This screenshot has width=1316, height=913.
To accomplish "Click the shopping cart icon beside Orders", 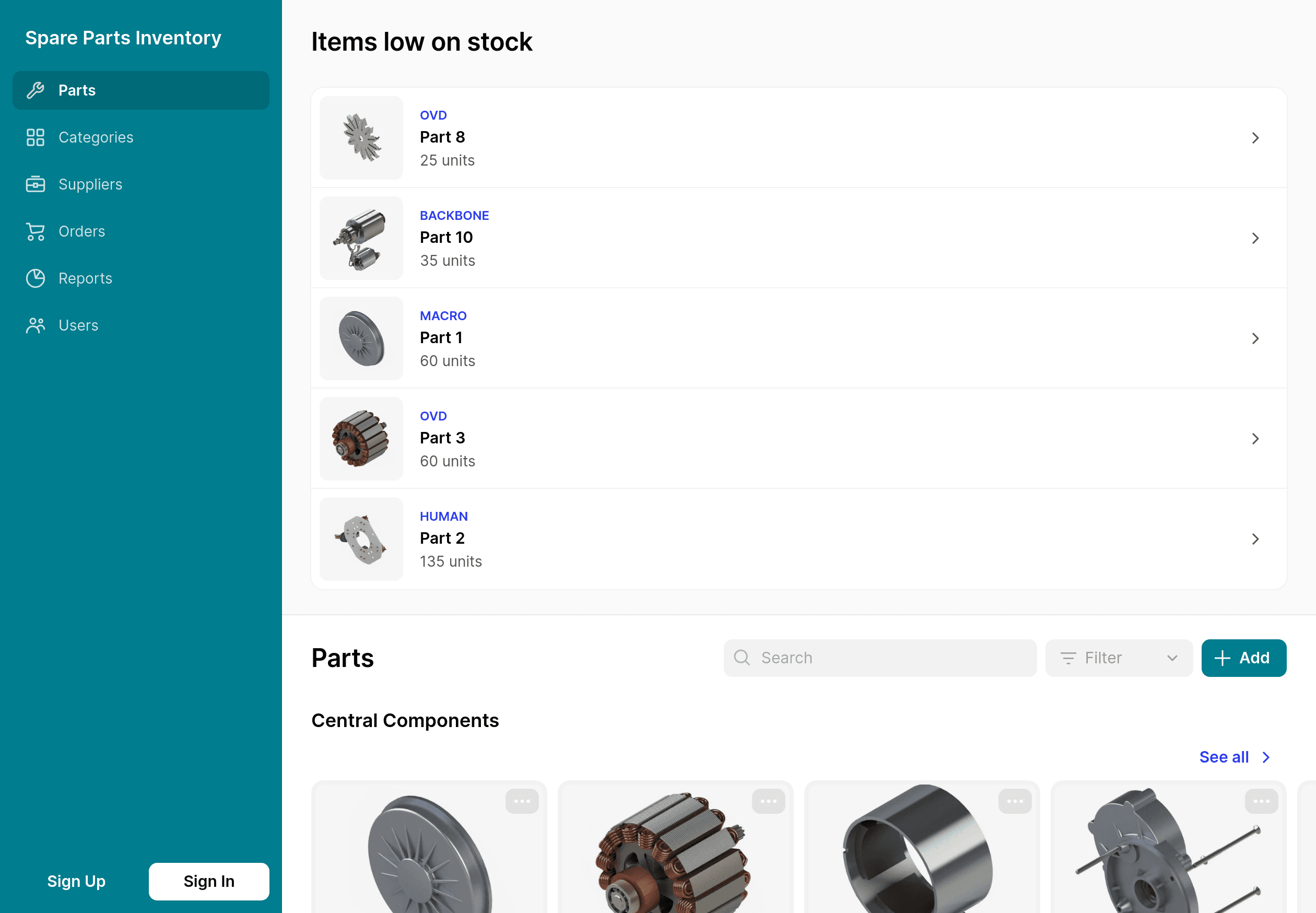I will click(x=36, y=231).
